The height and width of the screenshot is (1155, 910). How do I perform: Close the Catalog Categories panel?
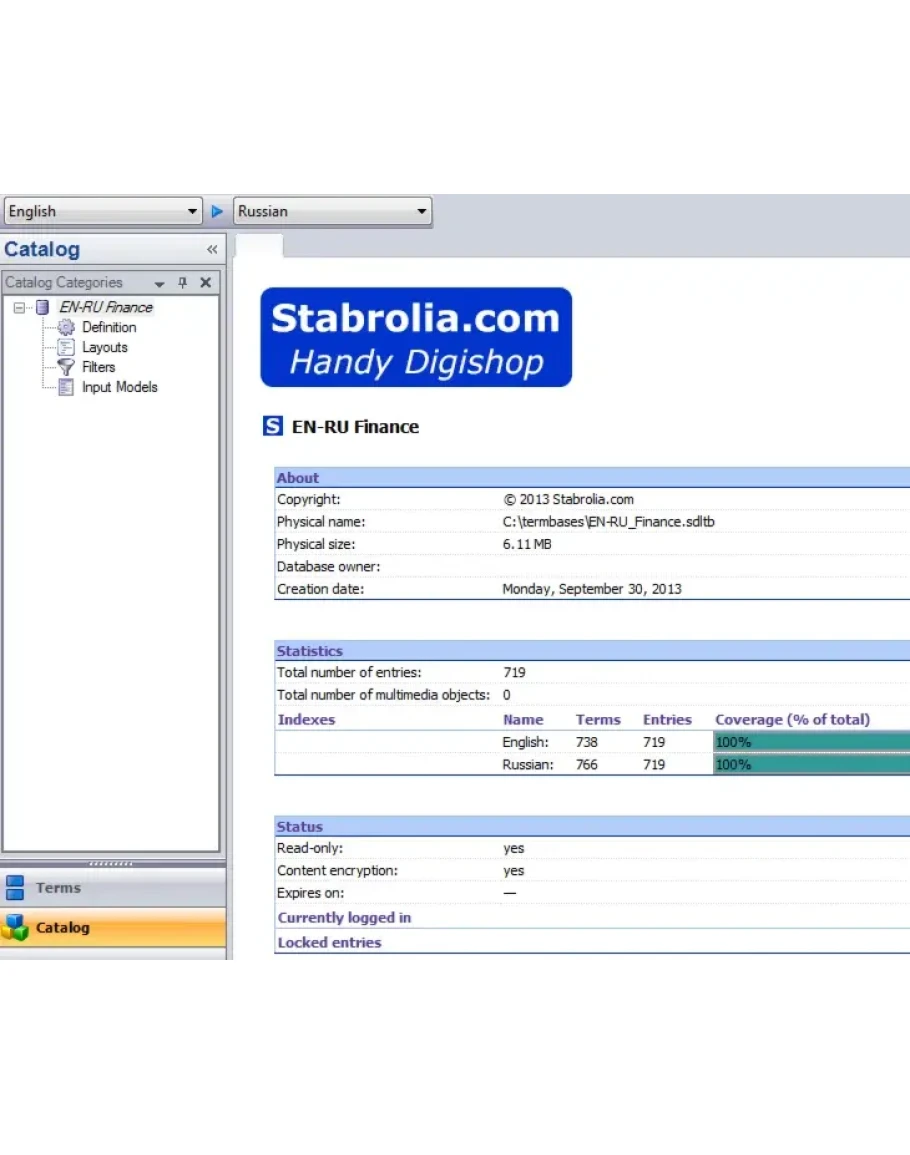205,283
